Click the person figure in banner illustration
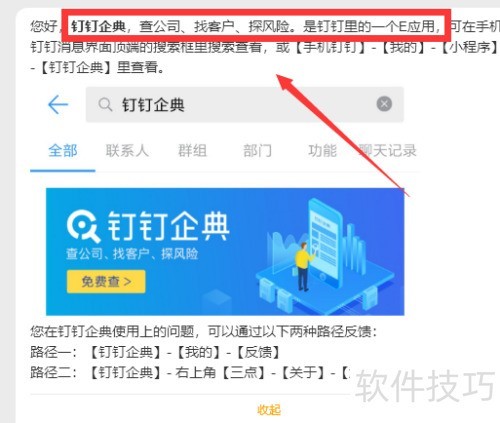This screenshot has width=500, height=423. 304,266
